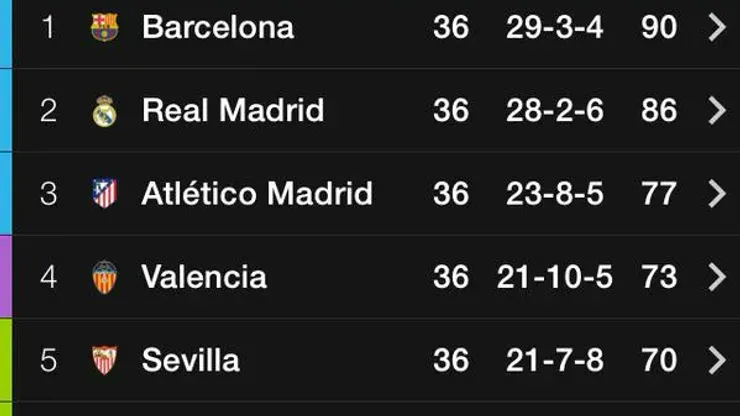
Task: Click Real Madrid's 86 points value
Action: point(659,110)
